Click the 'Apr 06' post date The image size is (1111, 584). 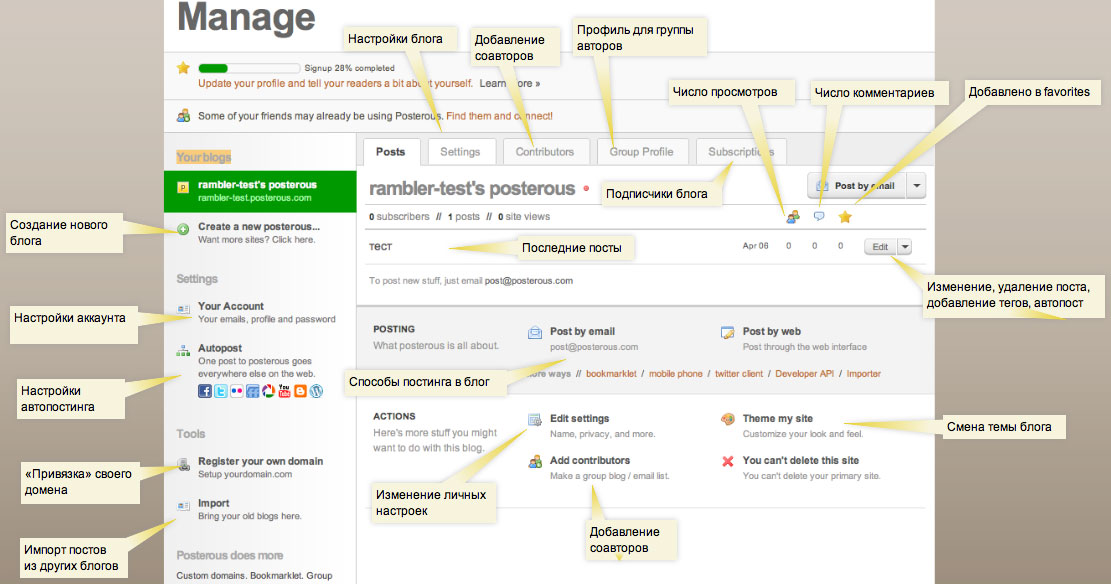pos(755,246)
